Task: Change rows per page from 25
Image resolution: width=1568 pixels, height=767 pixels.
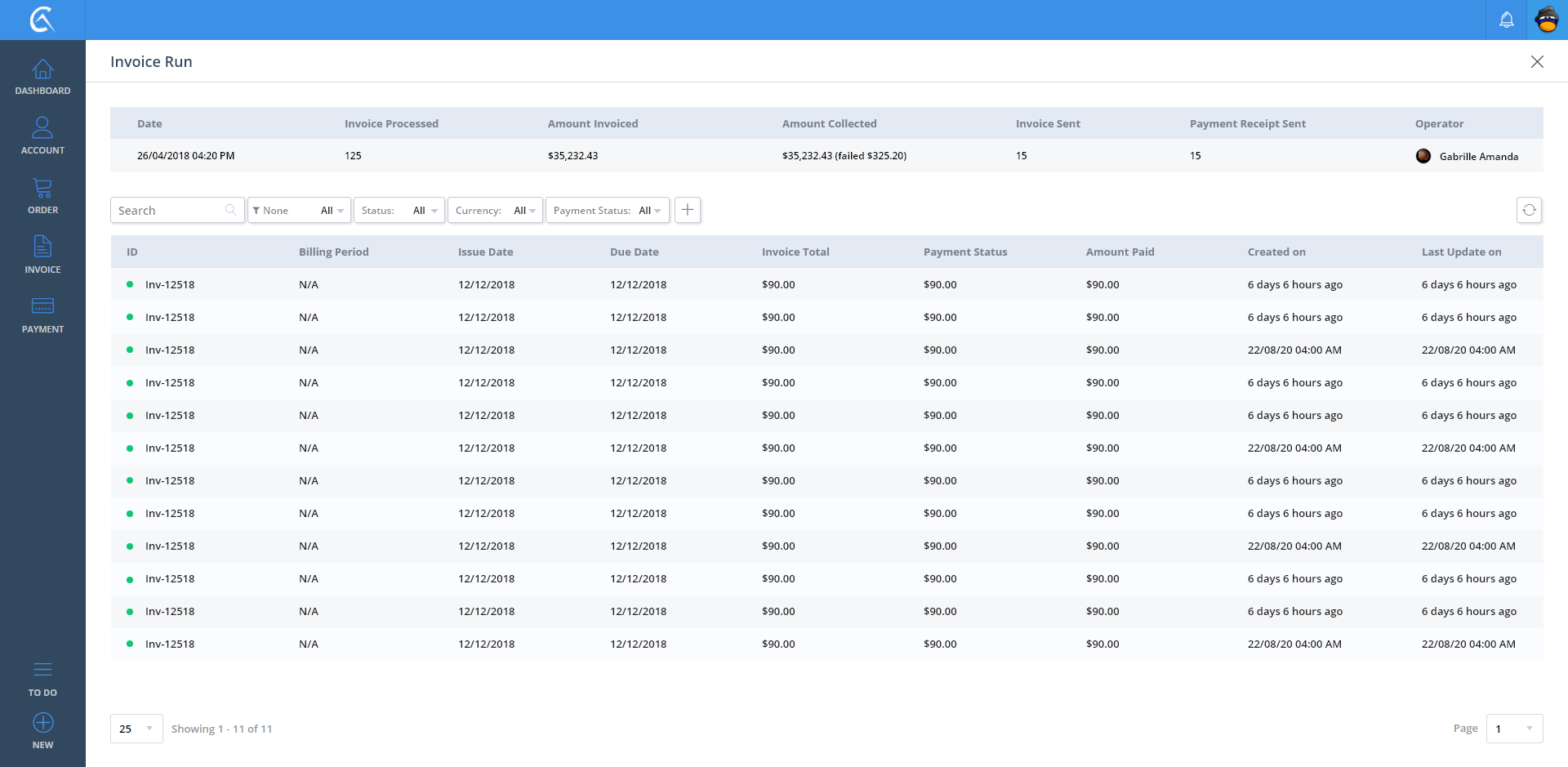Action: (x=136, y=729)
